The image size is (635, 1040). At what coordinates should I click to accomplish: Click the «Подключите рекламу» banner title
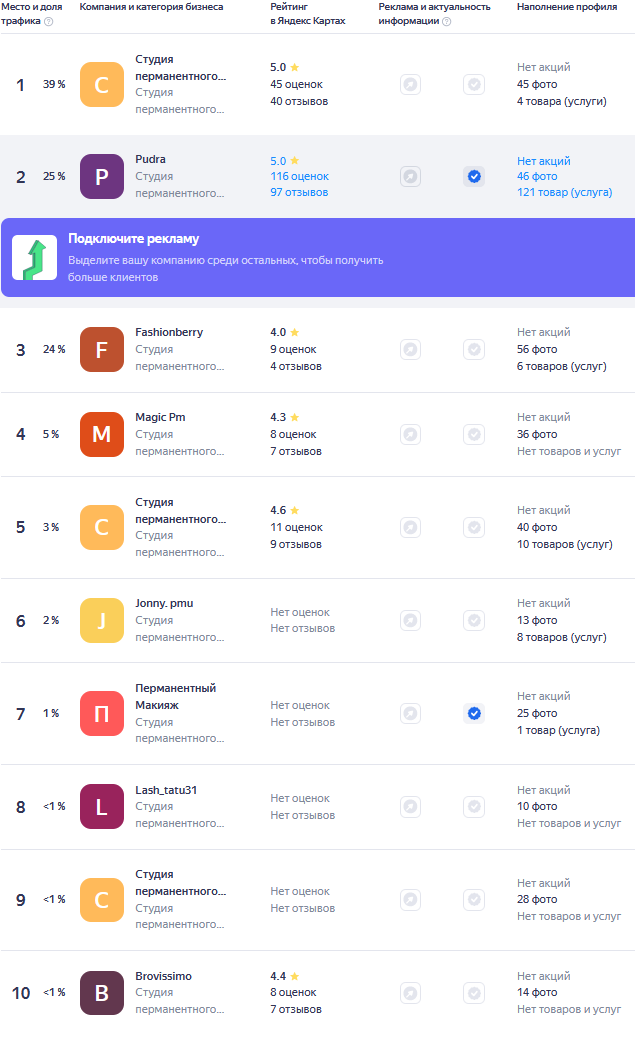click(133, 239)
